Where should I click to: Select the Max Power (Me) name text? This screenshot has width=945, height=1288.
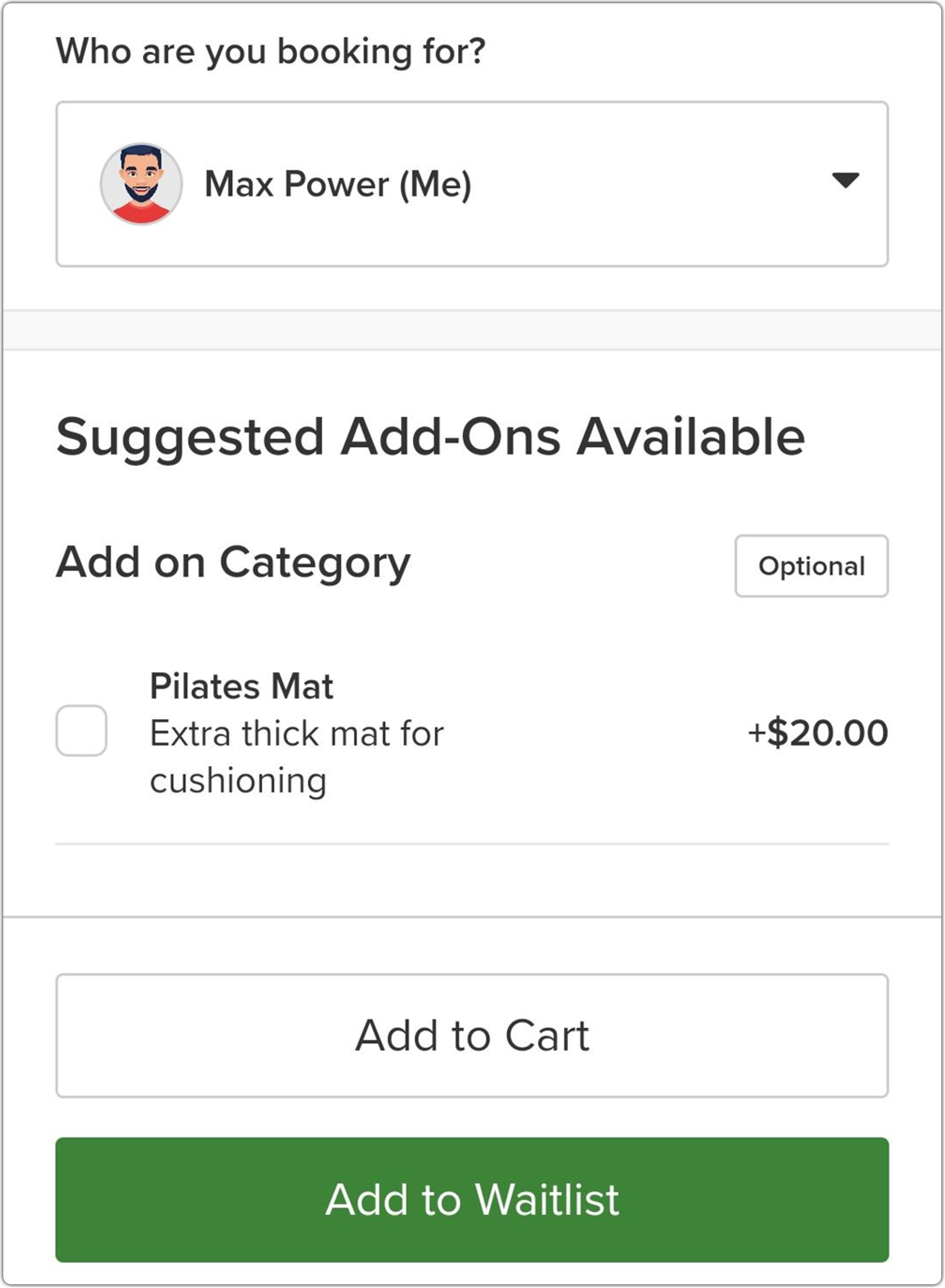pyautogui.click(x=338, y=184)
